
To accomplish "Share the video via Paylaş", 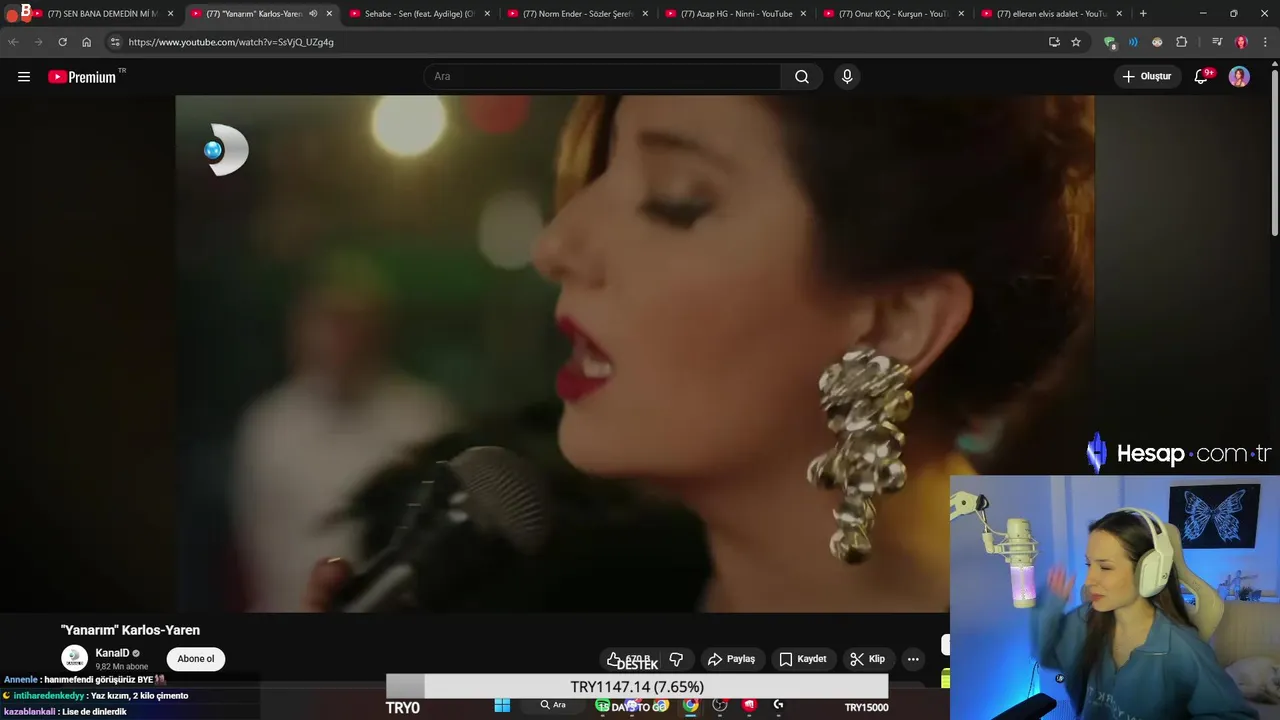I will click(731, 659).
